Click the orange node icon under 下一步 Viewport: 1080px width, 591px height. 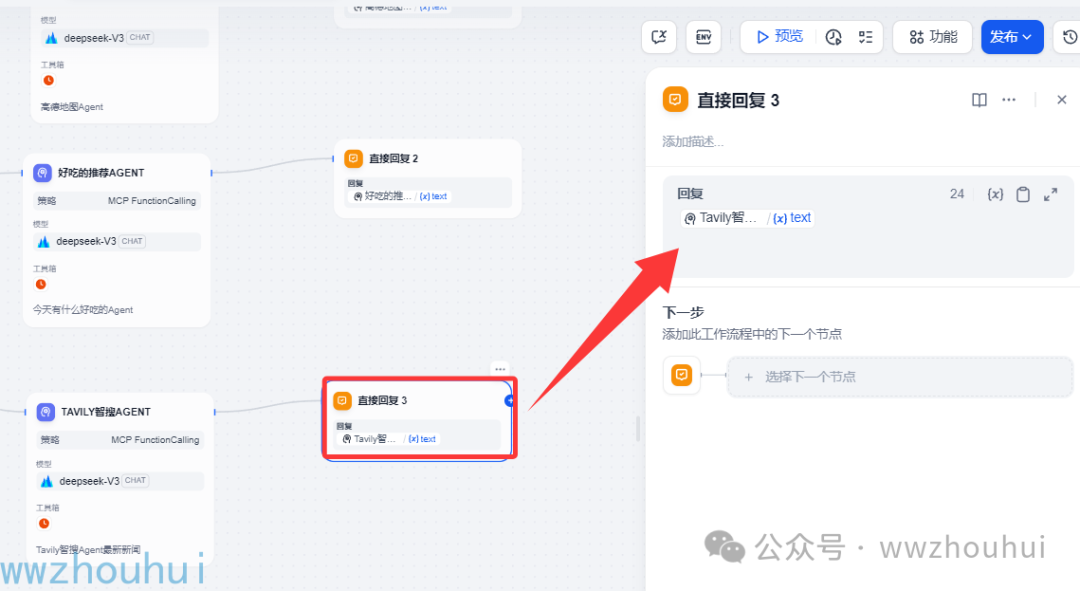[681, 375]
